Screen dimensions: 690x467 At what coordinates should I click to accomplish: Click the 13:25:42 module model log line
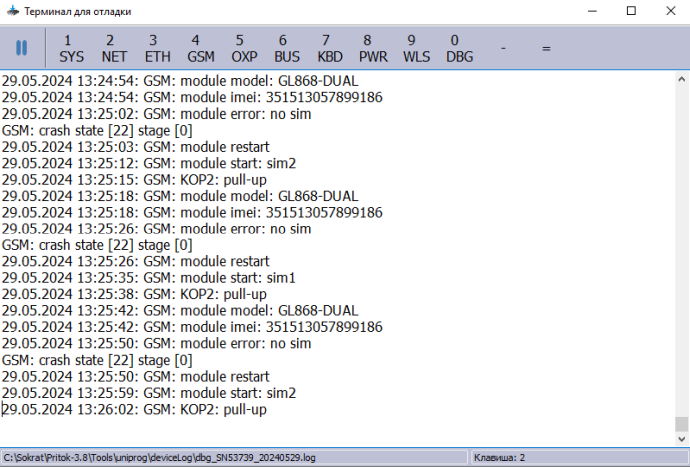[x=180, y=311]
